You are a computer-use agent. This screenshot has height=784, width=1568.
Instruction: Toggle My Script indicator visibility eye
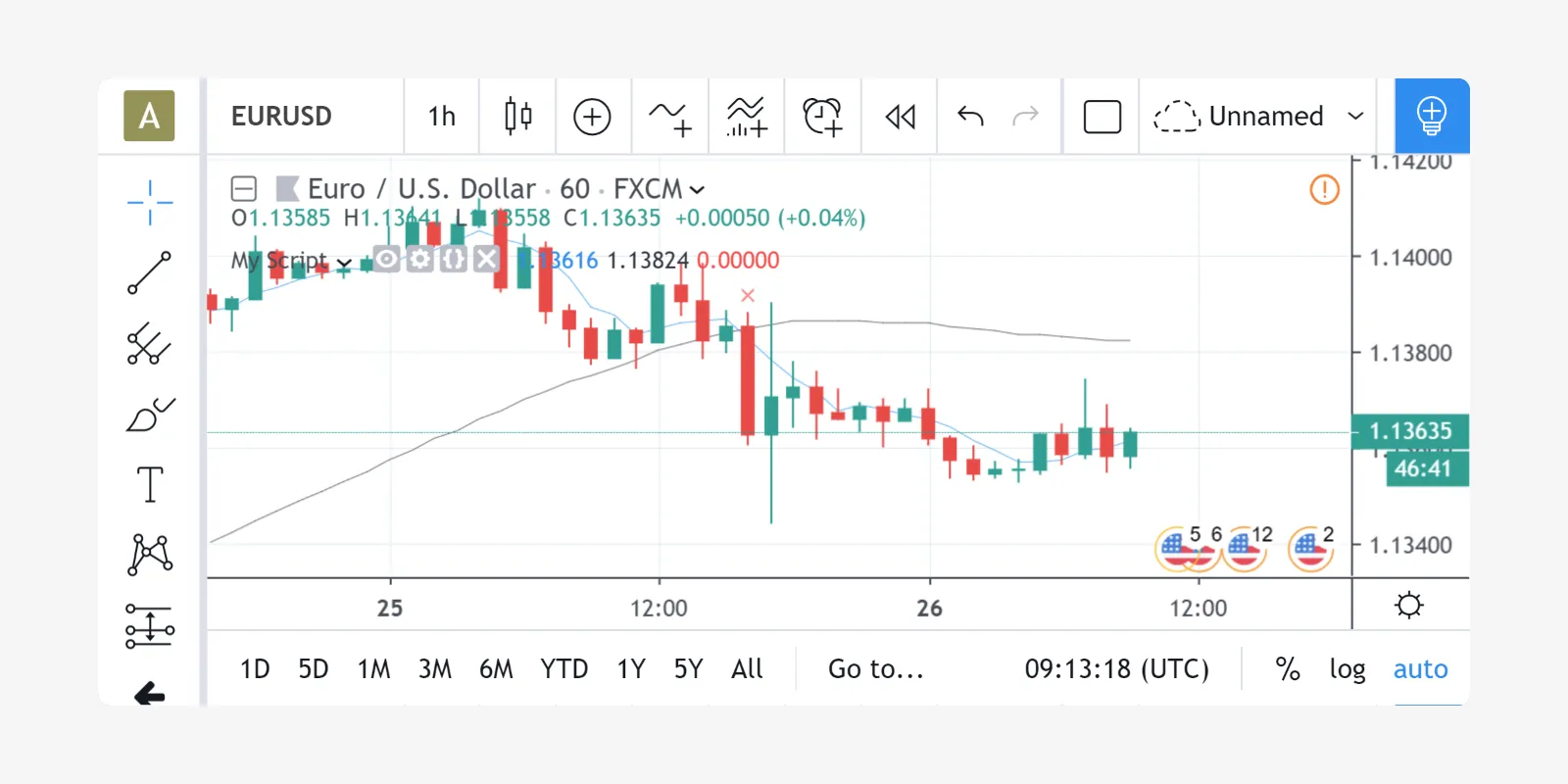387,259
